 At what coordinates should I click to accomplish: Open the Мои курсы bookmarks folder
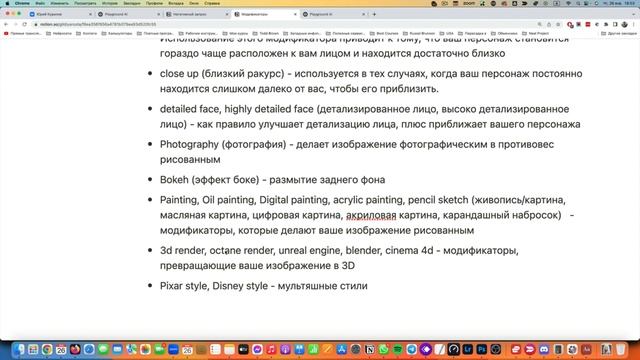pos(236,33)
